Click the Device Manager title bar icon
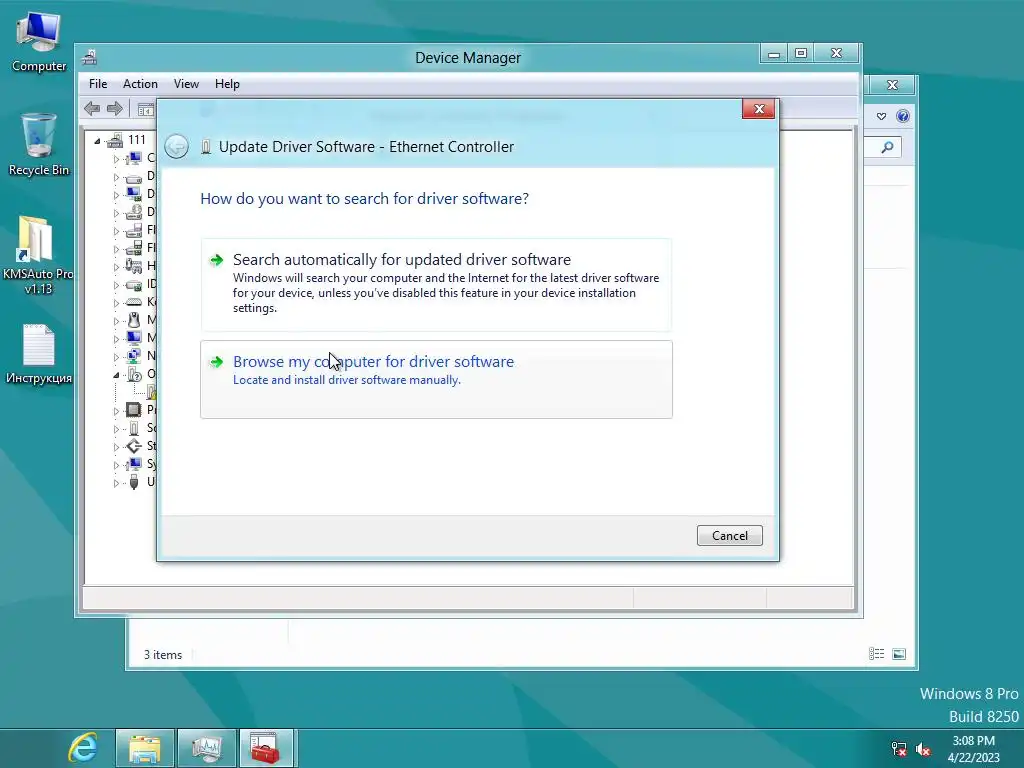 point(90,57)
